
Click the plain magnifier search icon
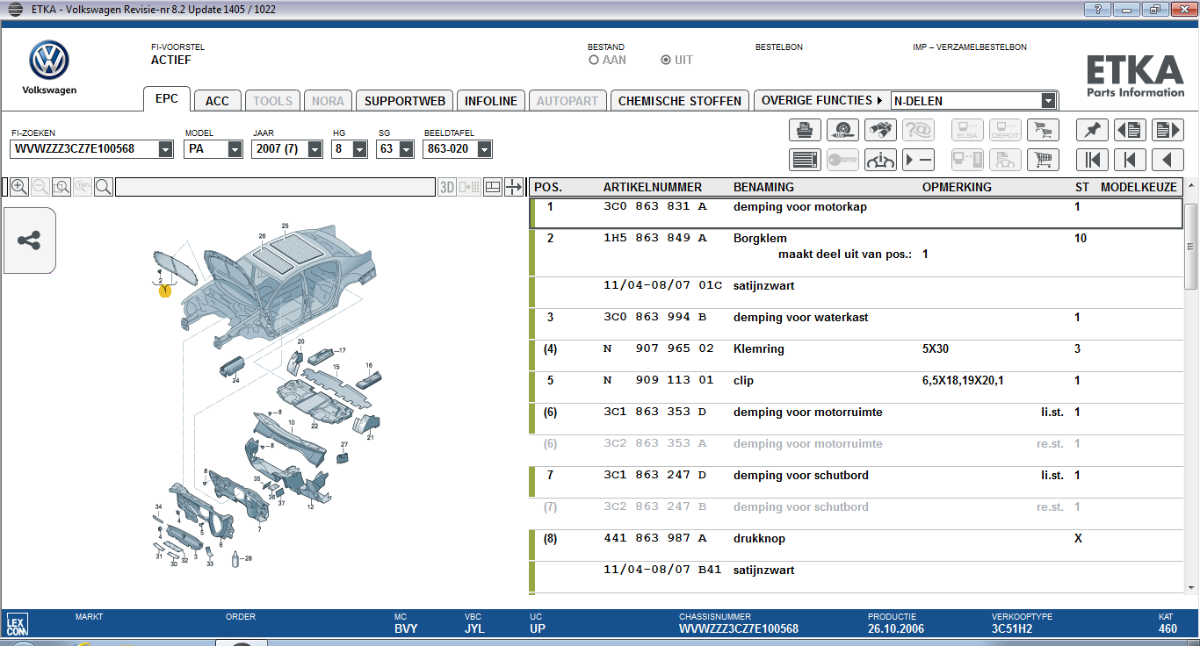[103, 187]
